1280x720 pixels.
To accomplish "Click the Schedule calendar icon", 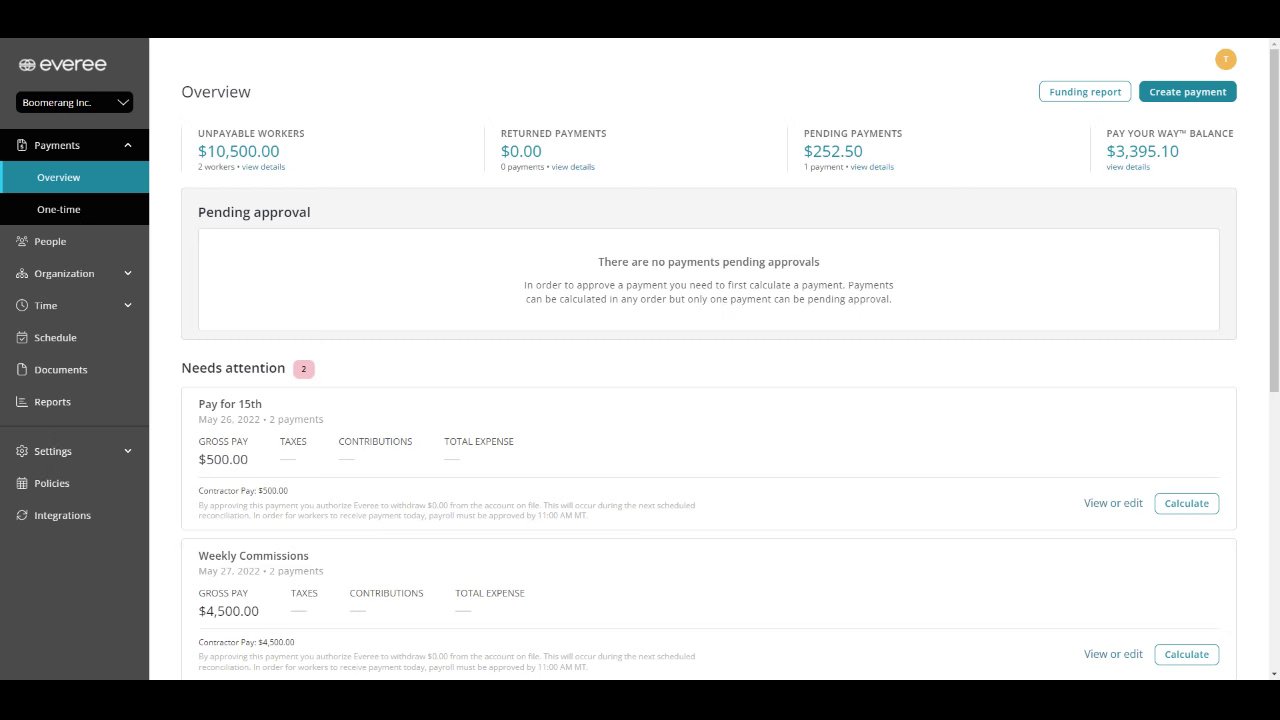I will coord(22,337).
